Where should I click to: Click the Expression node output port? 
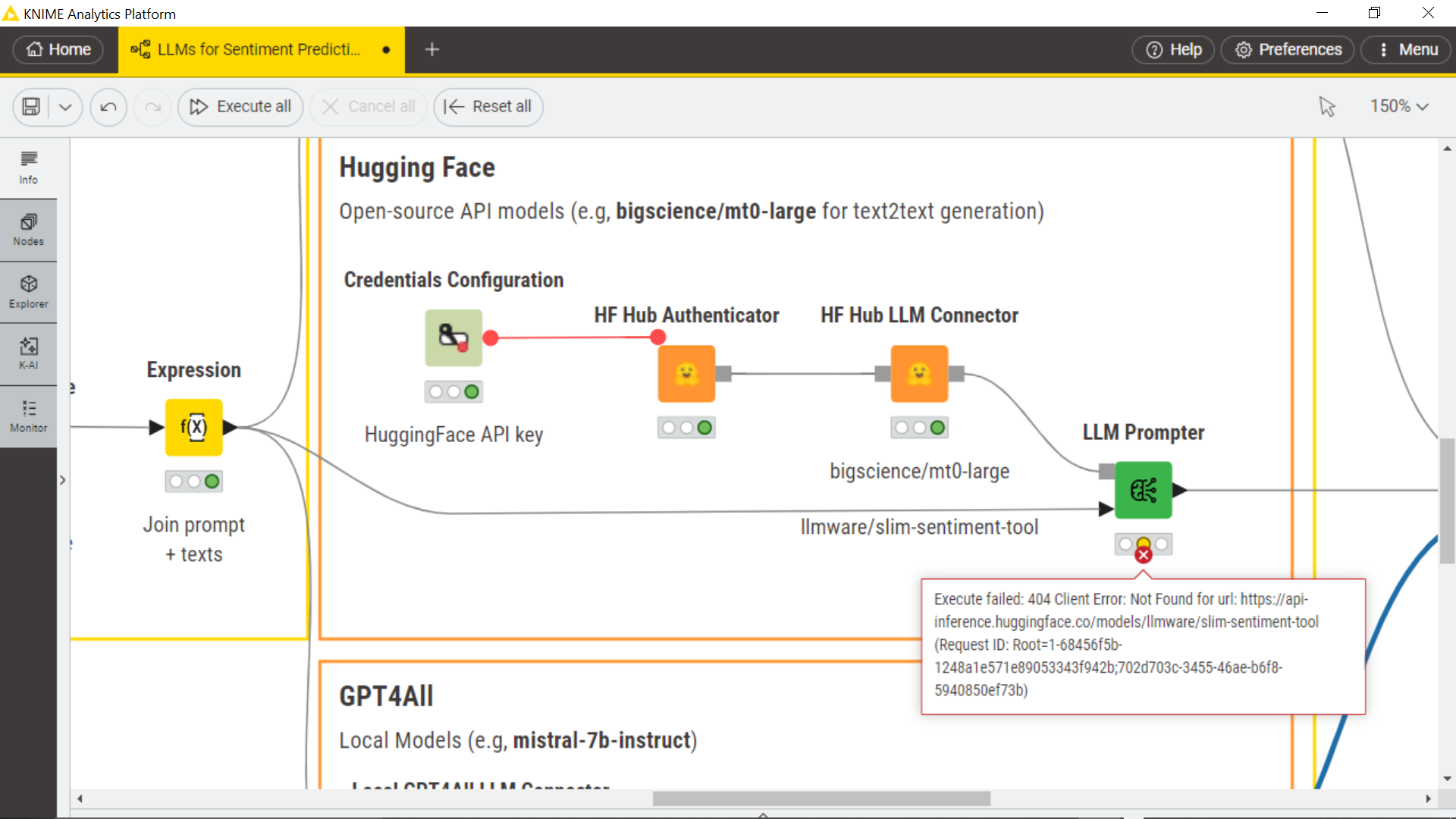231,428
